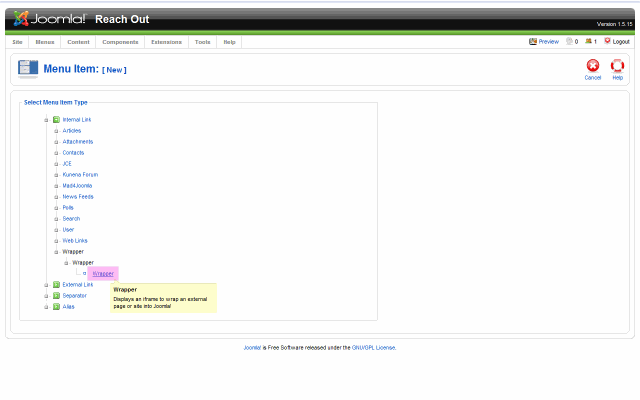Open the Tools menu
The width and height of the screenshot is (640, 400).
(x=202, y=42)
